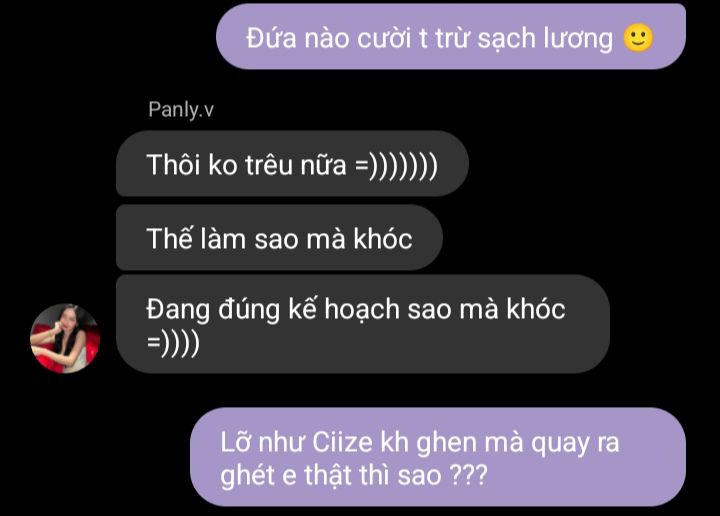Click the smiley emoji in the top message
The image size is (720, 516).
pyautogui.click(x=638, y=38)
